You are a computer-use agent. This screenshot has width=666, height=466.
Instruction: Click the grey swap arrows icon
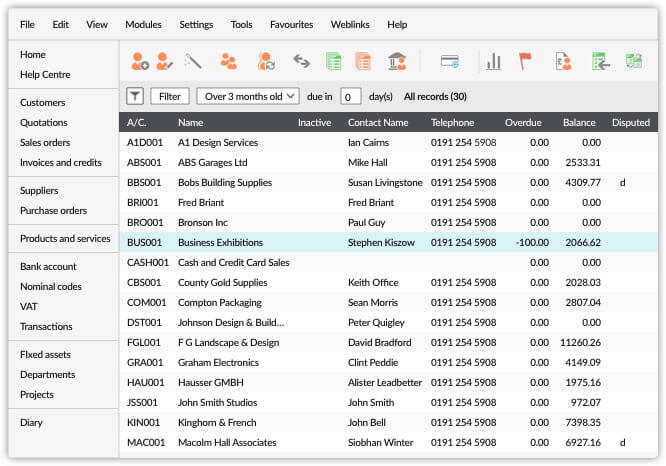[302, 62]
